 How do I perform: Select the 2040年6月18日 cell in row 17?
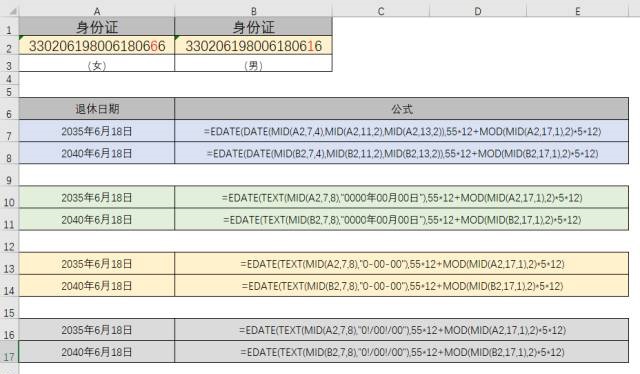click(x=97, y=352)
